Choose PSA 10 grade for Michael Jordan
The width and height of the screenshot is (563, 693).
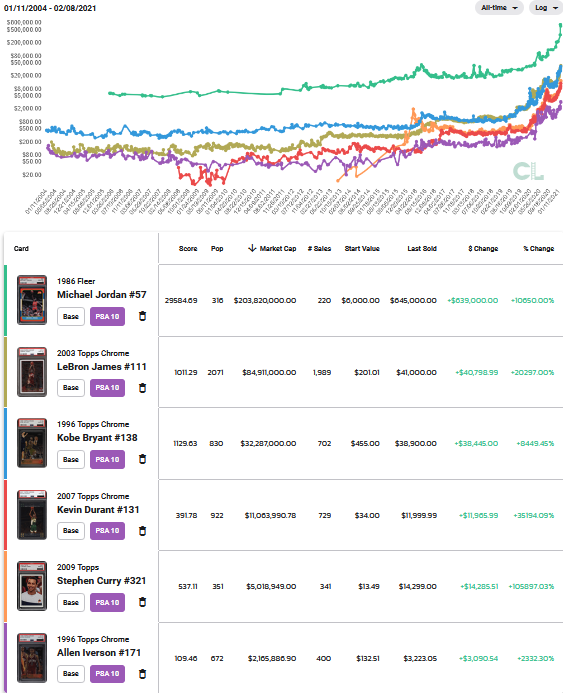coord(107,316)
